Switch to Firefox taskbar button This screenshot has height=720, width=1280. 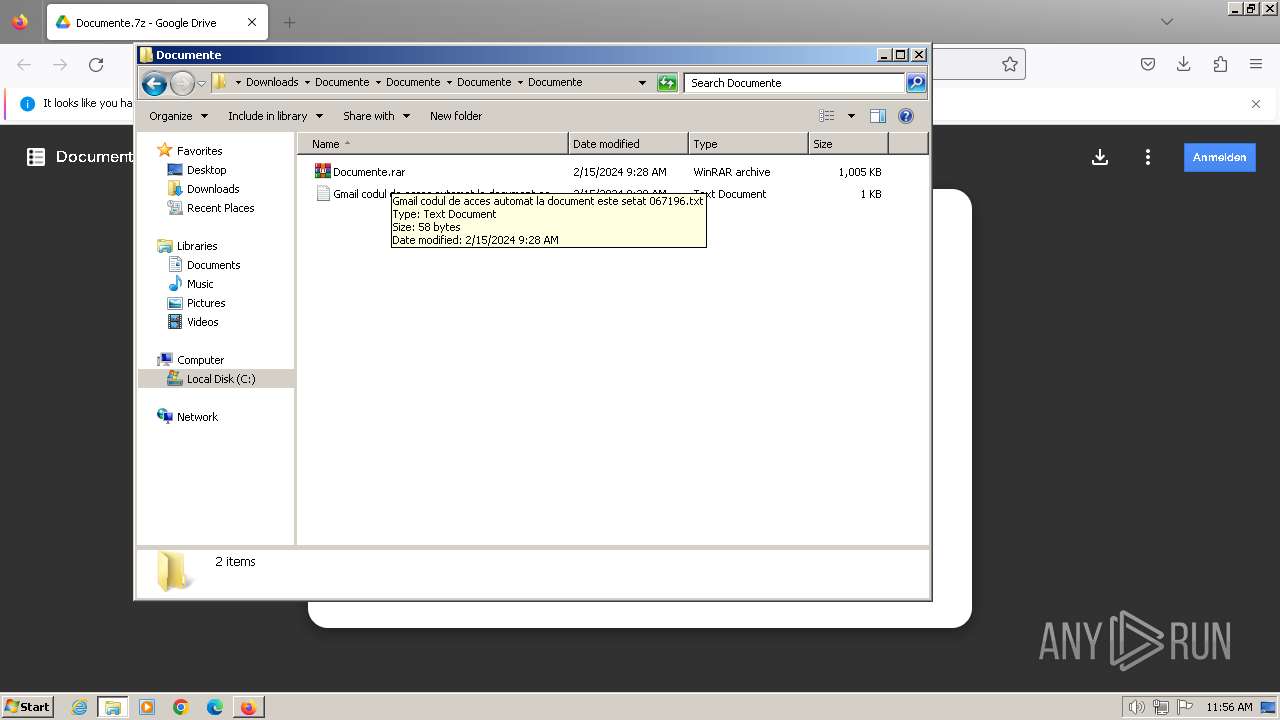248,707
